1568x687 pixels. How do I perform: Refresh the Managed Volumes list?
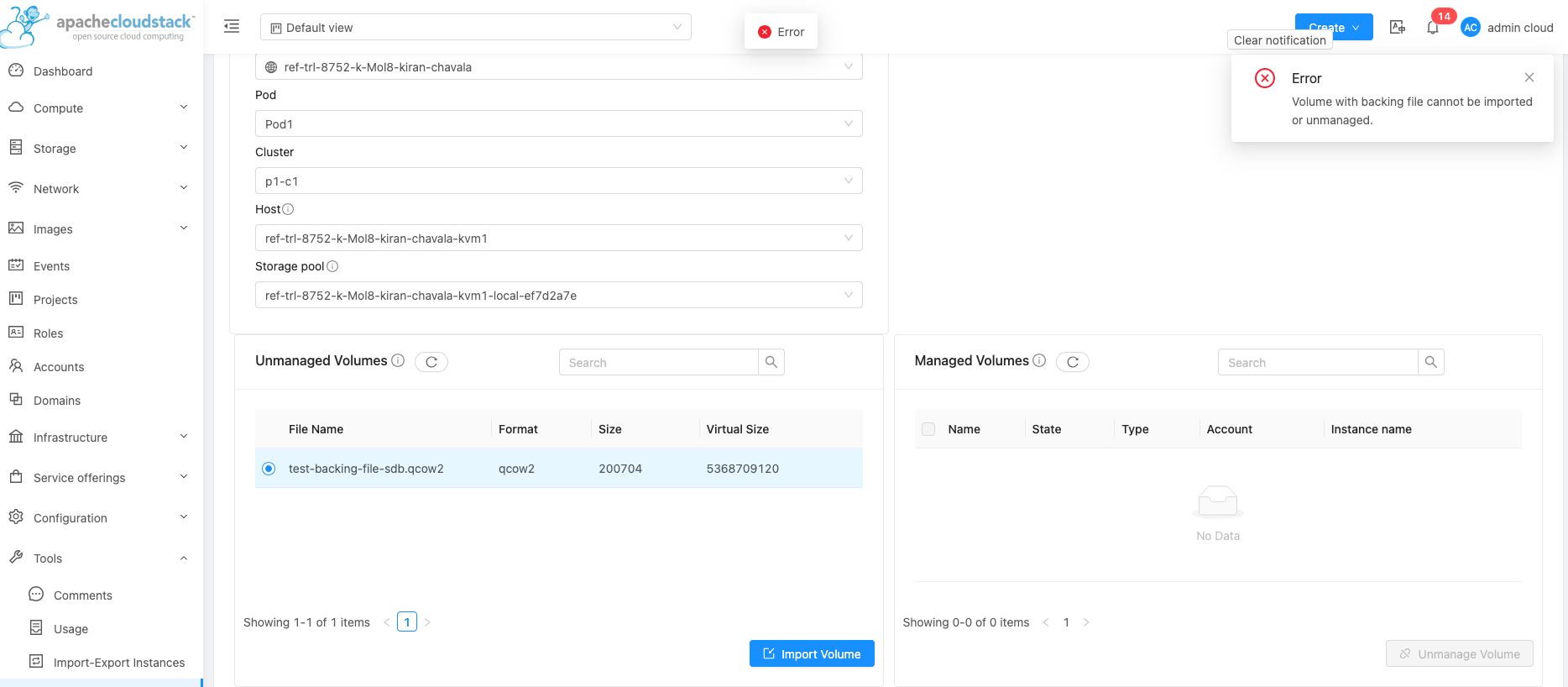coord(1073,362)
